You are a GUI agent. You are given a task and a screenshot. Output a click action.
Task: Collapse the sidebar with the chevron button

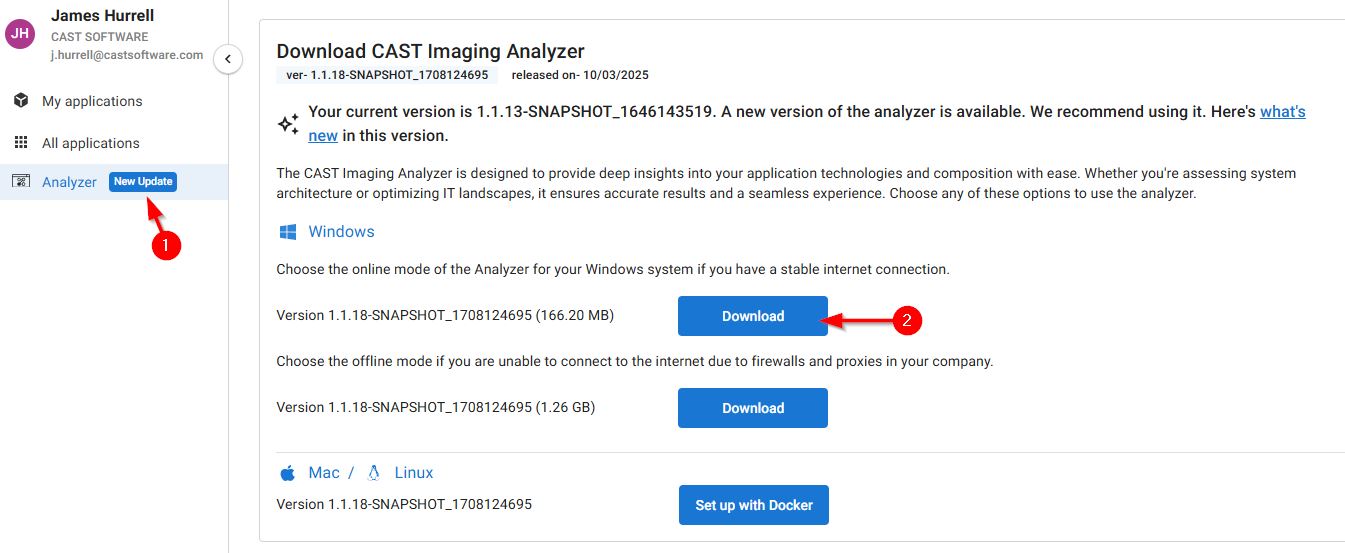(x=228, y=59)
